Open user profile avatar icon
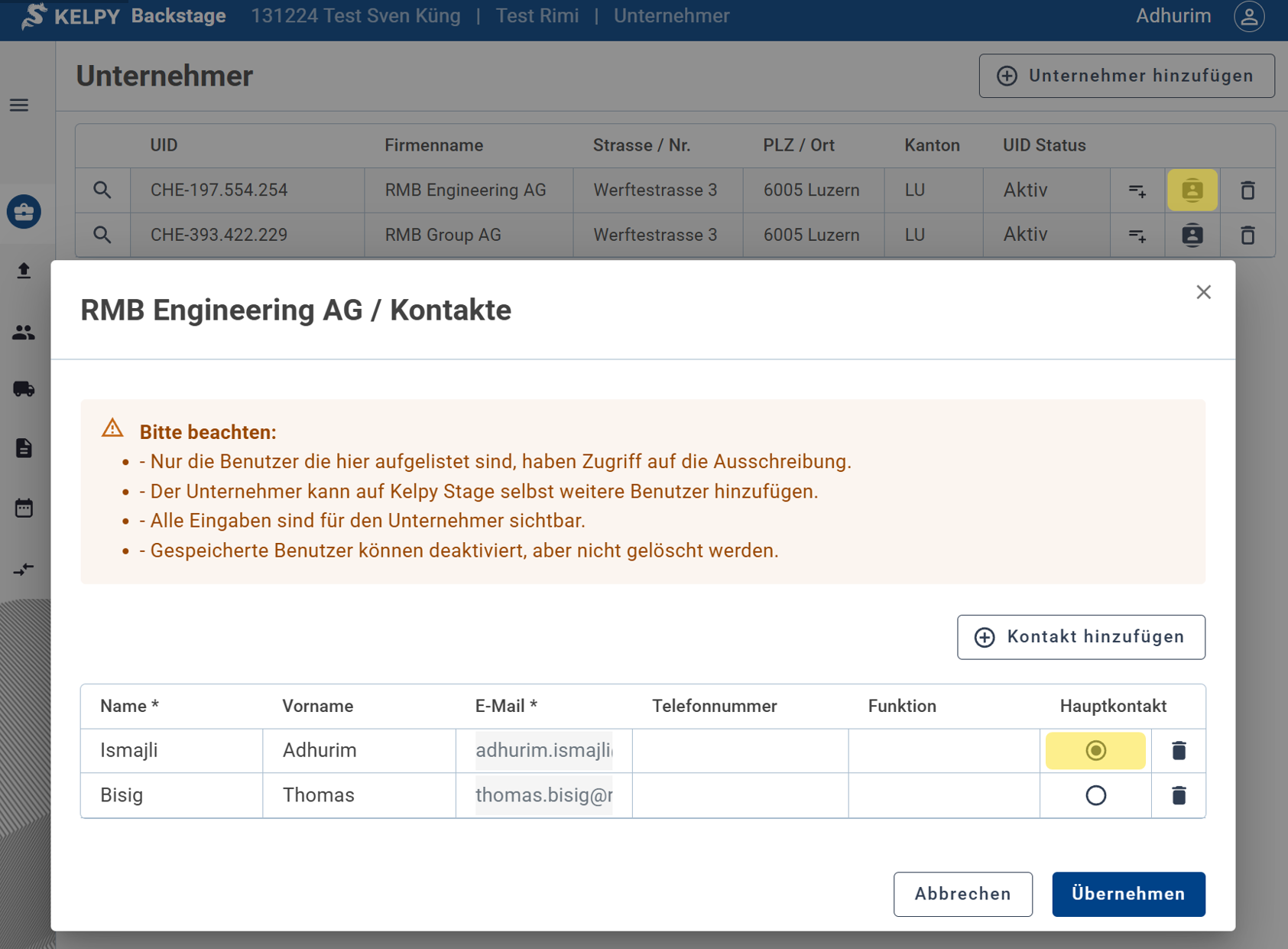1288x949 pixels. click(x=1249, y=17)
